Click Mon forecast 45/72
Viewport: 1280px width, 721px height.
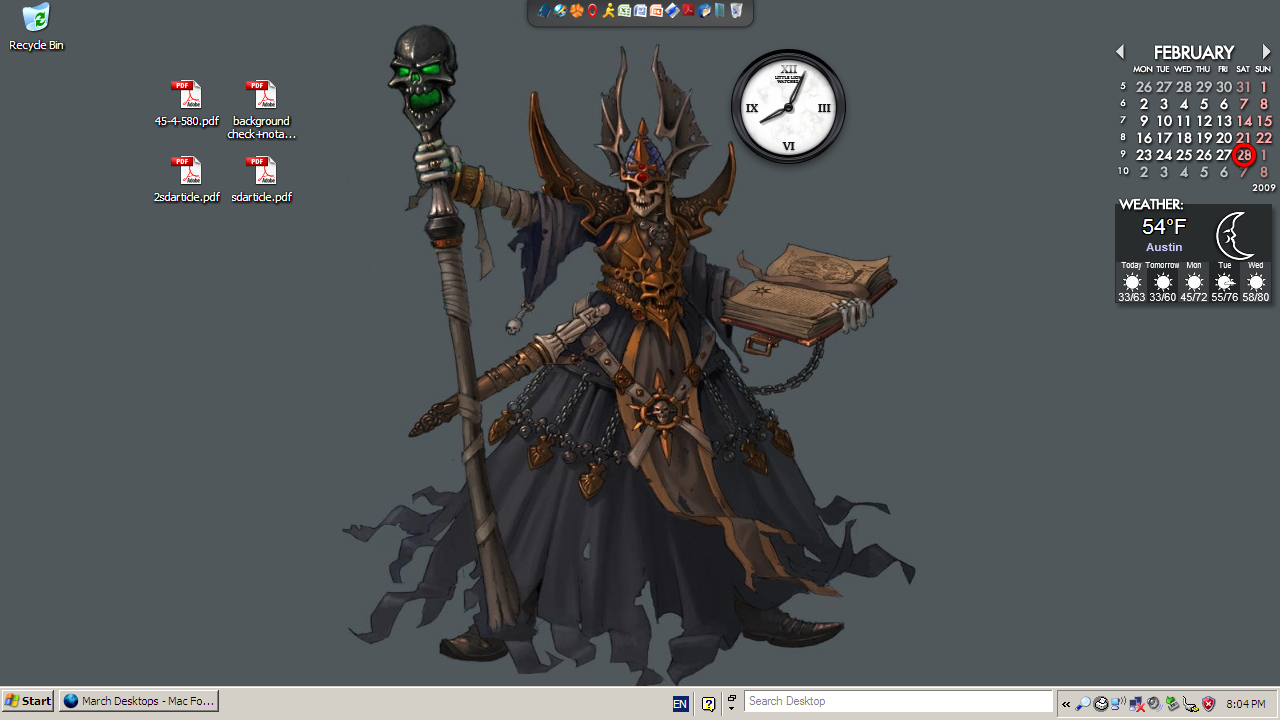1194,282
